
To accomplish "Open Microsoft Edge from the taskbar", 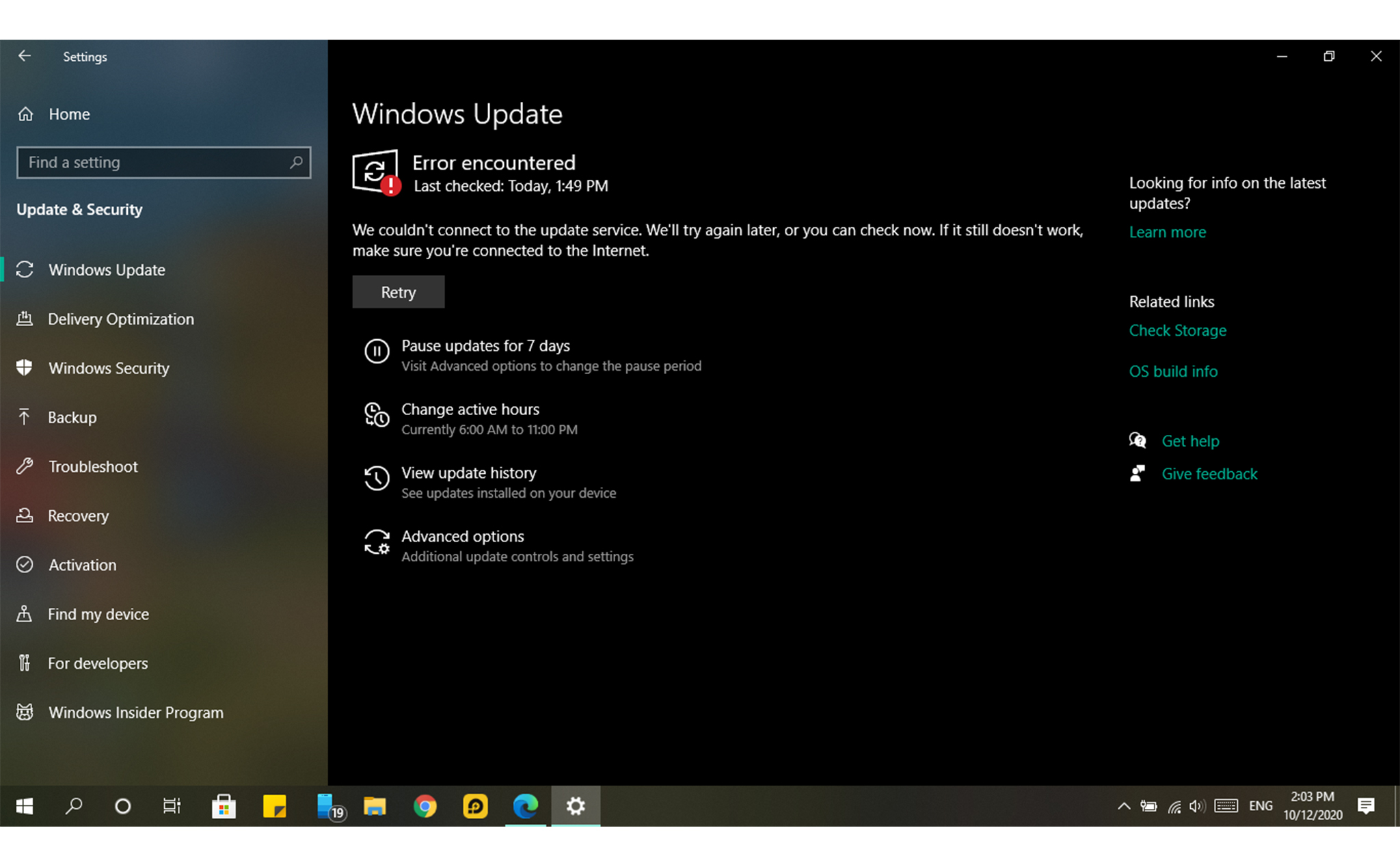I will click(x=525, y=807).
